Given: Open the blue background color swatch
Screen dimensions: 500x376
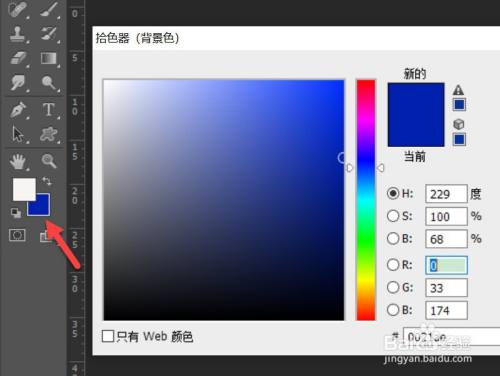Looking at the screenshot, I should coord(41,207).
